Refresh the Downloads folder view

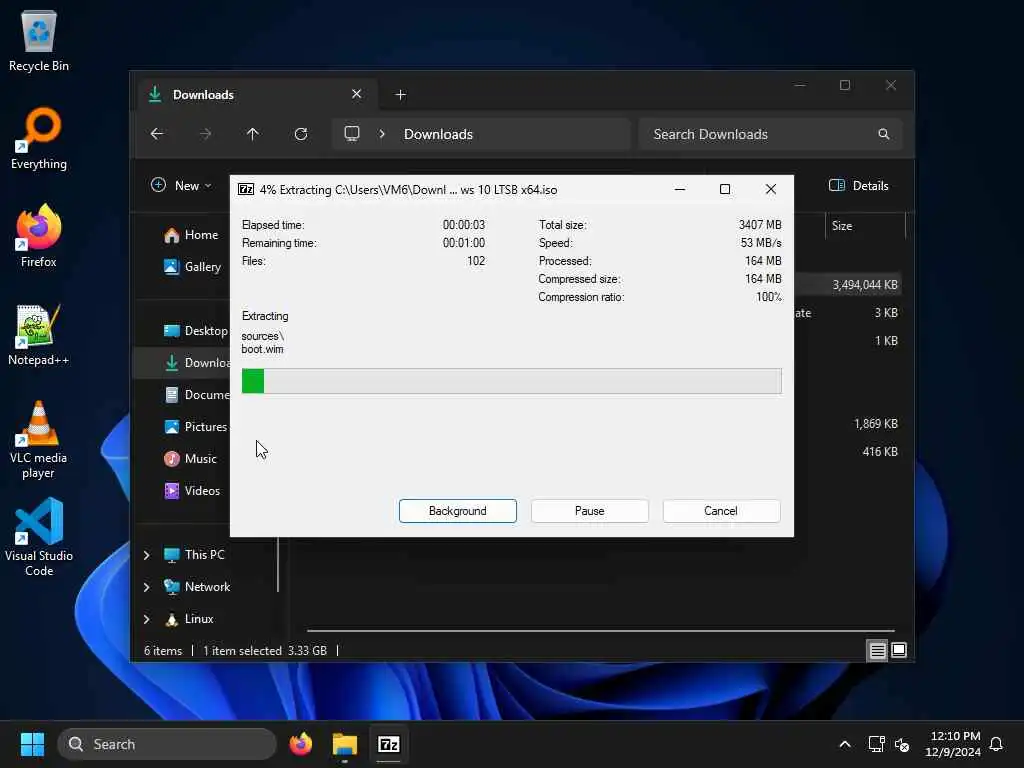coord(301,134)
